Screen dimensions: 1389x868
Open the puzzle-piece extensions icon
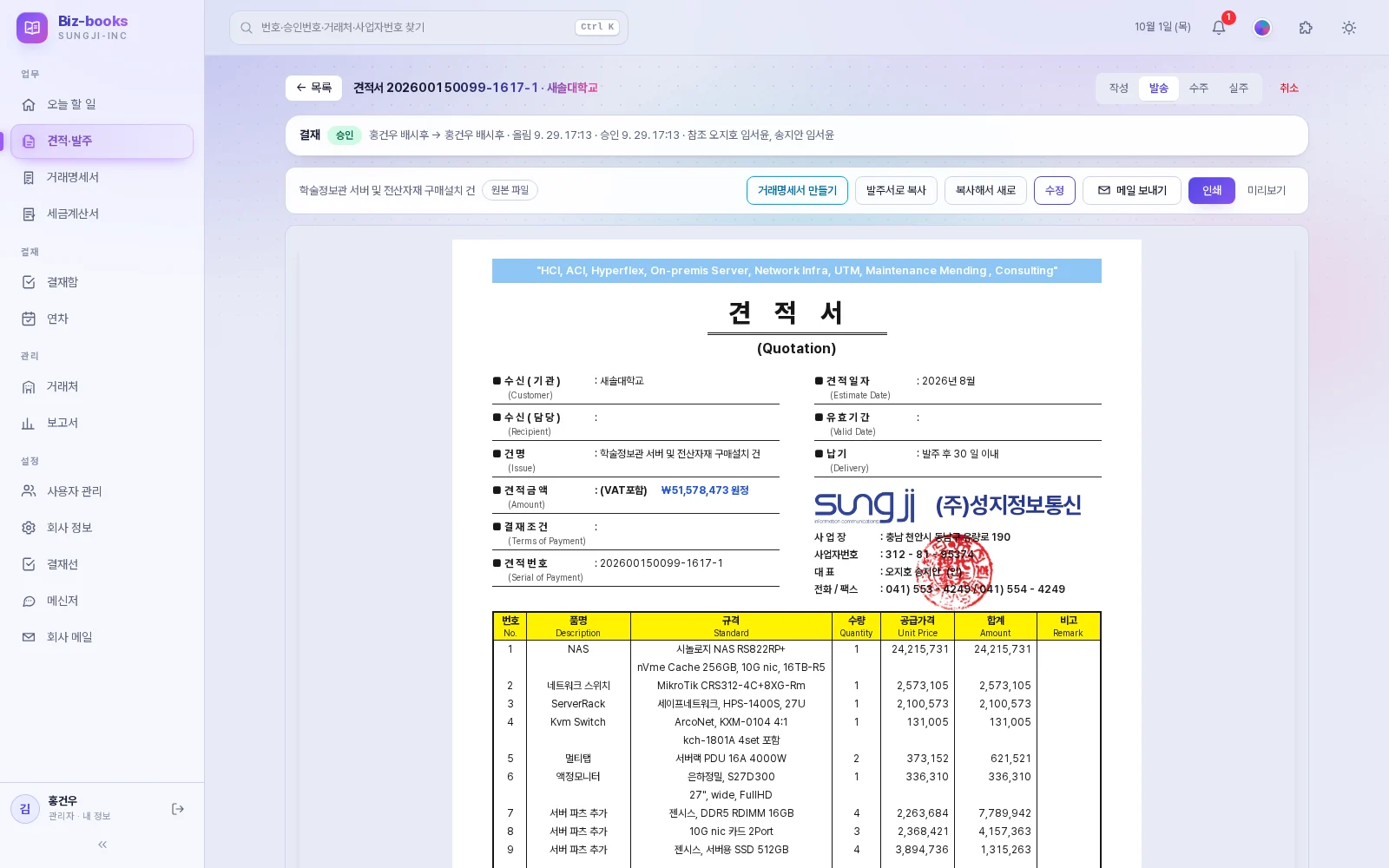point(1306,28)
